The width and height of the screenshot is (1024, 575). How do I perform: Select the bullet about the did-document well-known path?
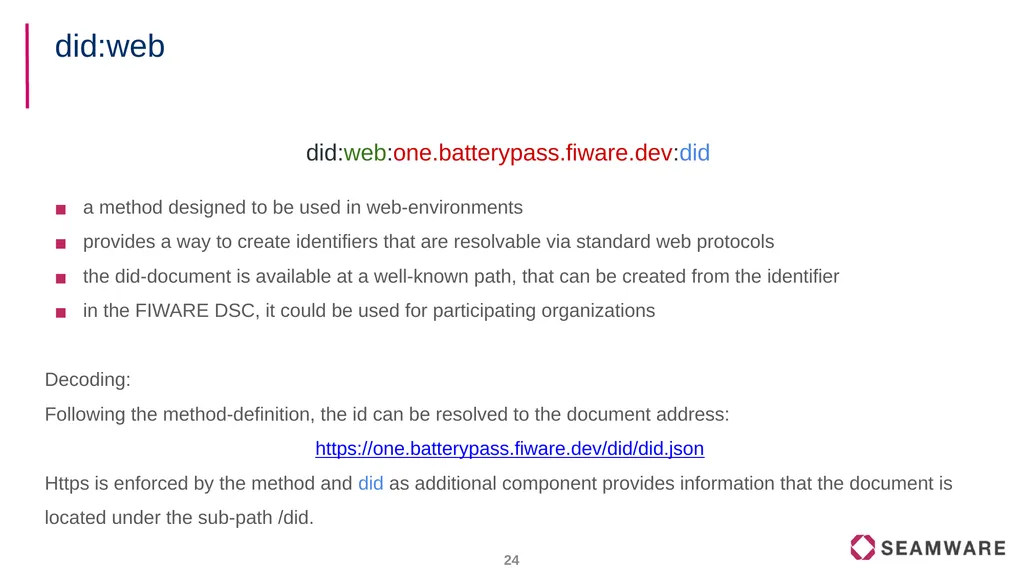point(460,276)
